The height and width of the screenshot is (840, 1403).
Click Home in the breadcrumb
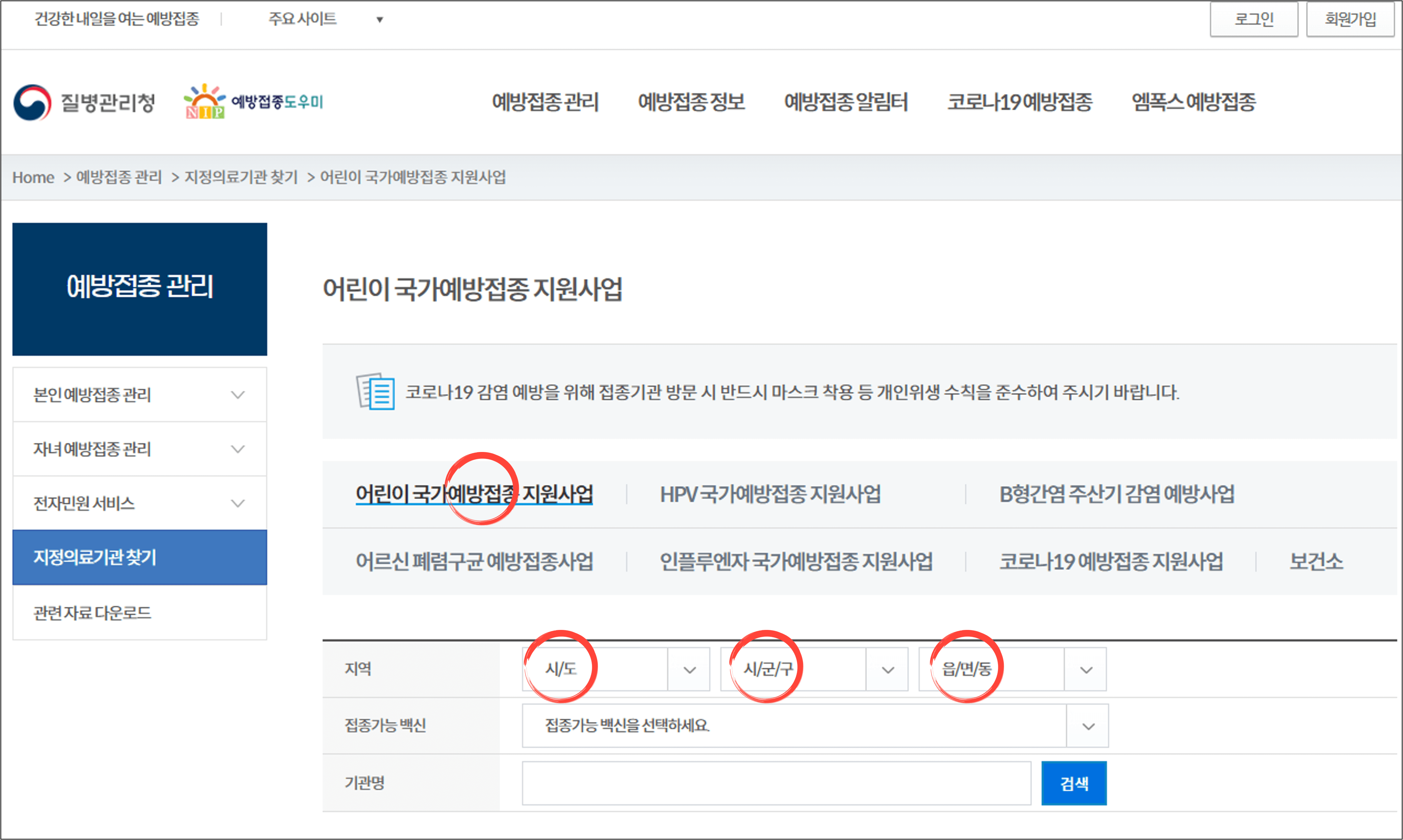(x=33, y=177)
